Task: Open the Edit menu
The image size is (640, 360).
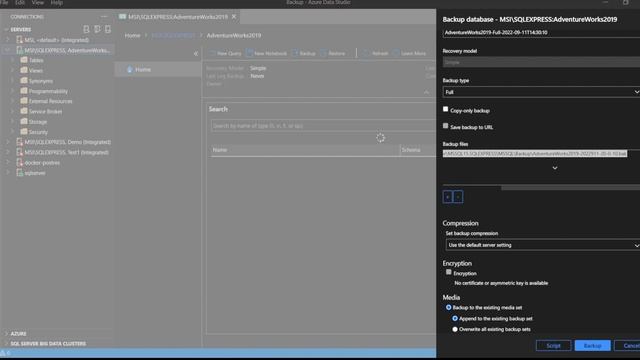Action: click(20, 3)
